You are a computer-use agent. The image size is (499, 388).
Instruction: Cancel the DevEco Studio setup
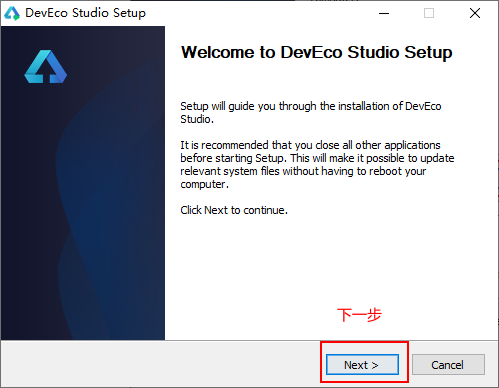coord(448,365)
